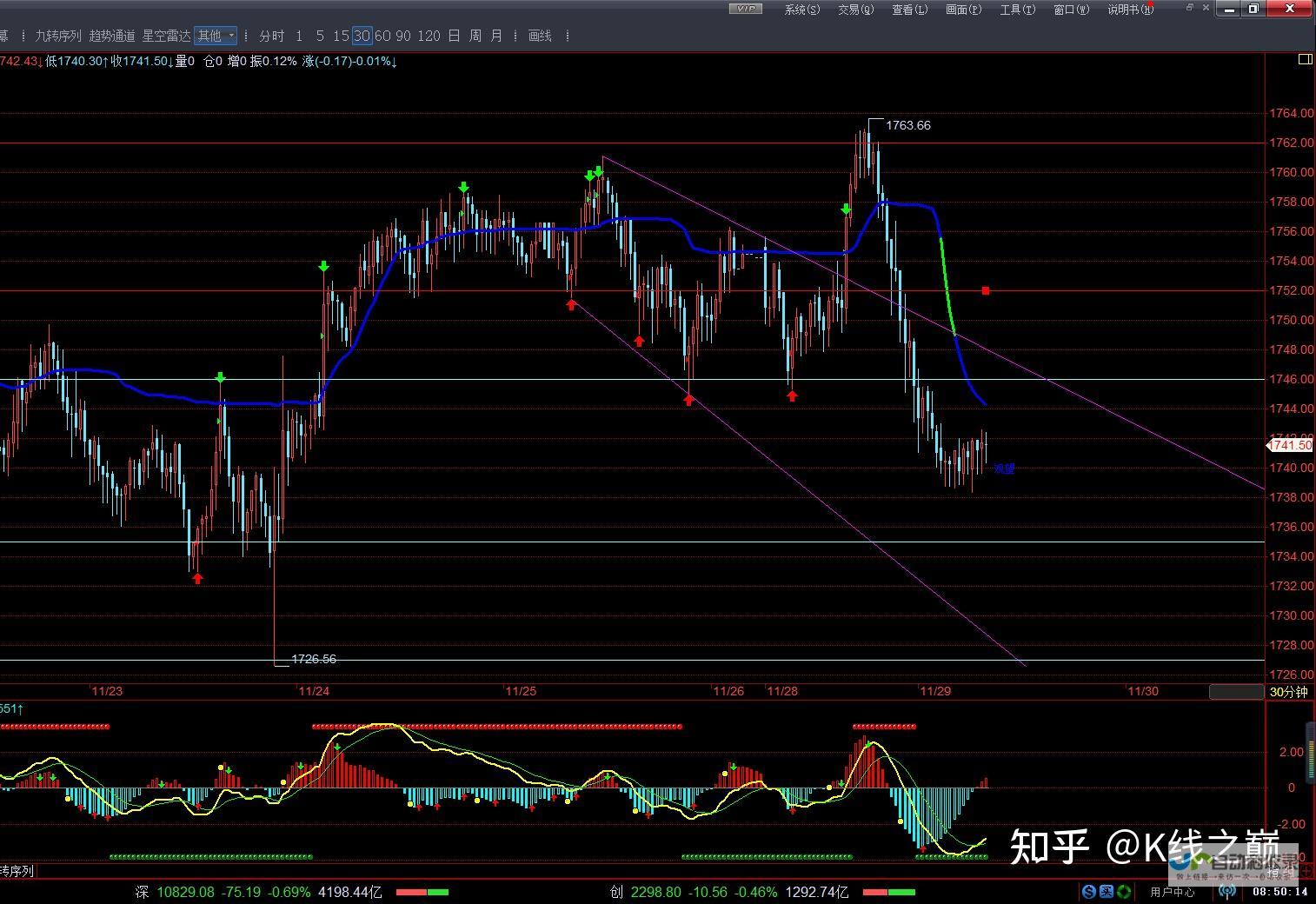This screenshot has width=1316, height=904.
Task: Apply the 趋势通道 indicator
Action: (112, 36)
